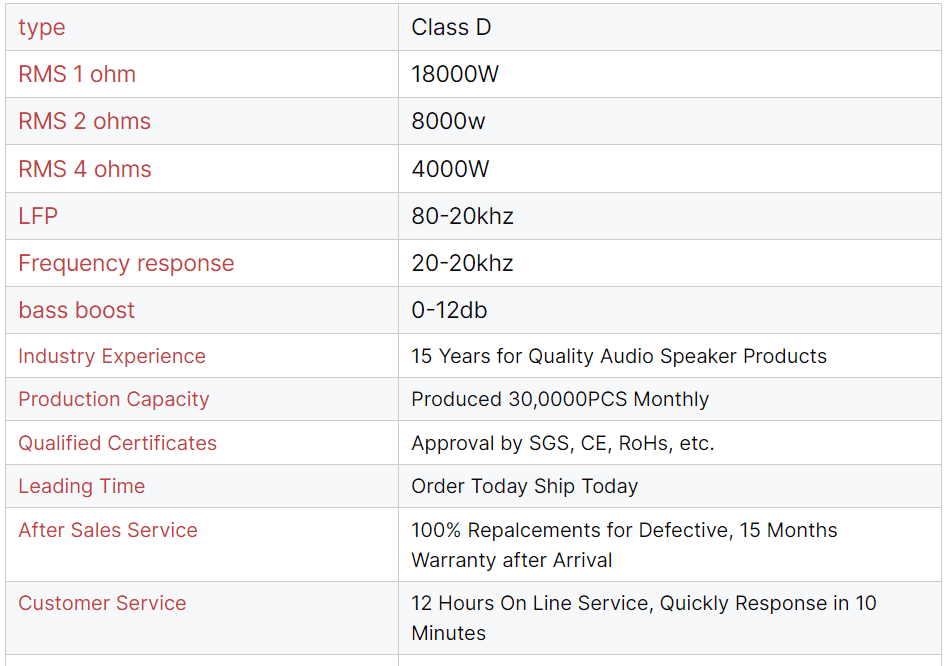The height and width of the screenshot is (666, 949).
Task: Click the '80-20khz' LFP value
Action: 462,216
